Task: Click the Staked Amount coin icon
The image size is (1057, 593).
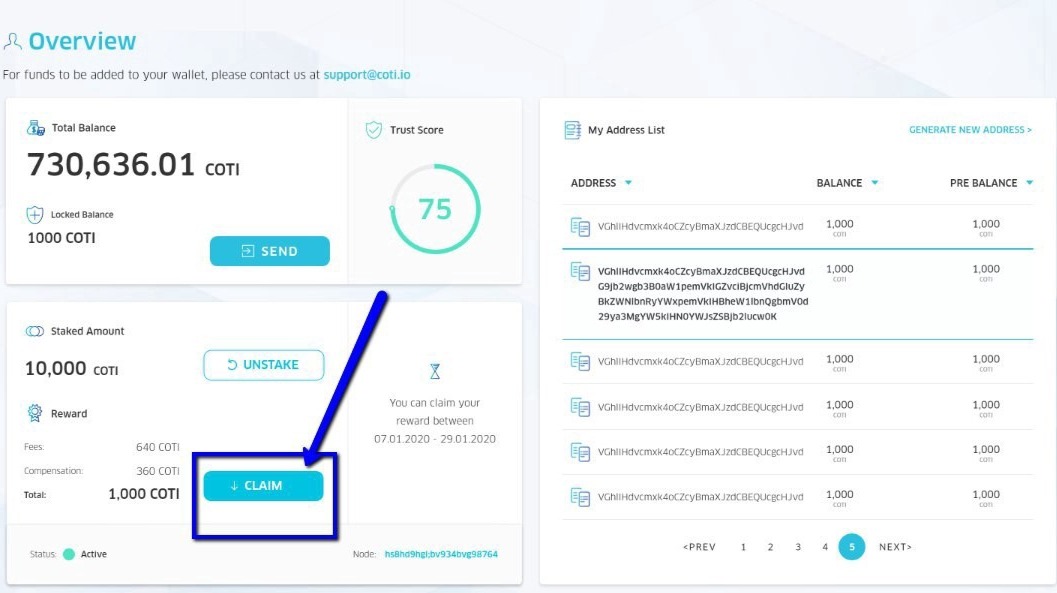Action: [35, 331]
